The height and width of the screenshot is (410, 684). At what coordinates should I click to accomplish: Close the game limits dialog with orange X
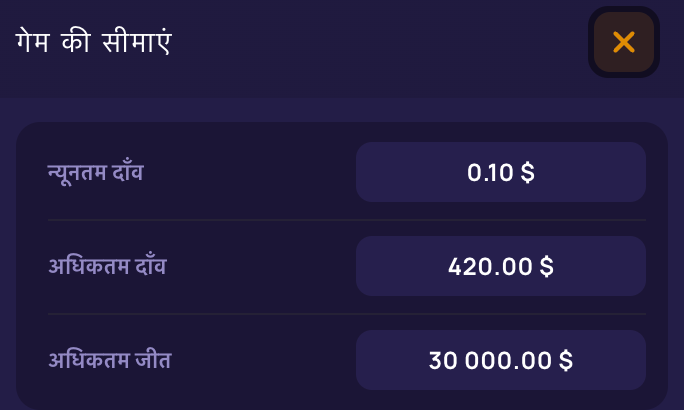point(624,42)
